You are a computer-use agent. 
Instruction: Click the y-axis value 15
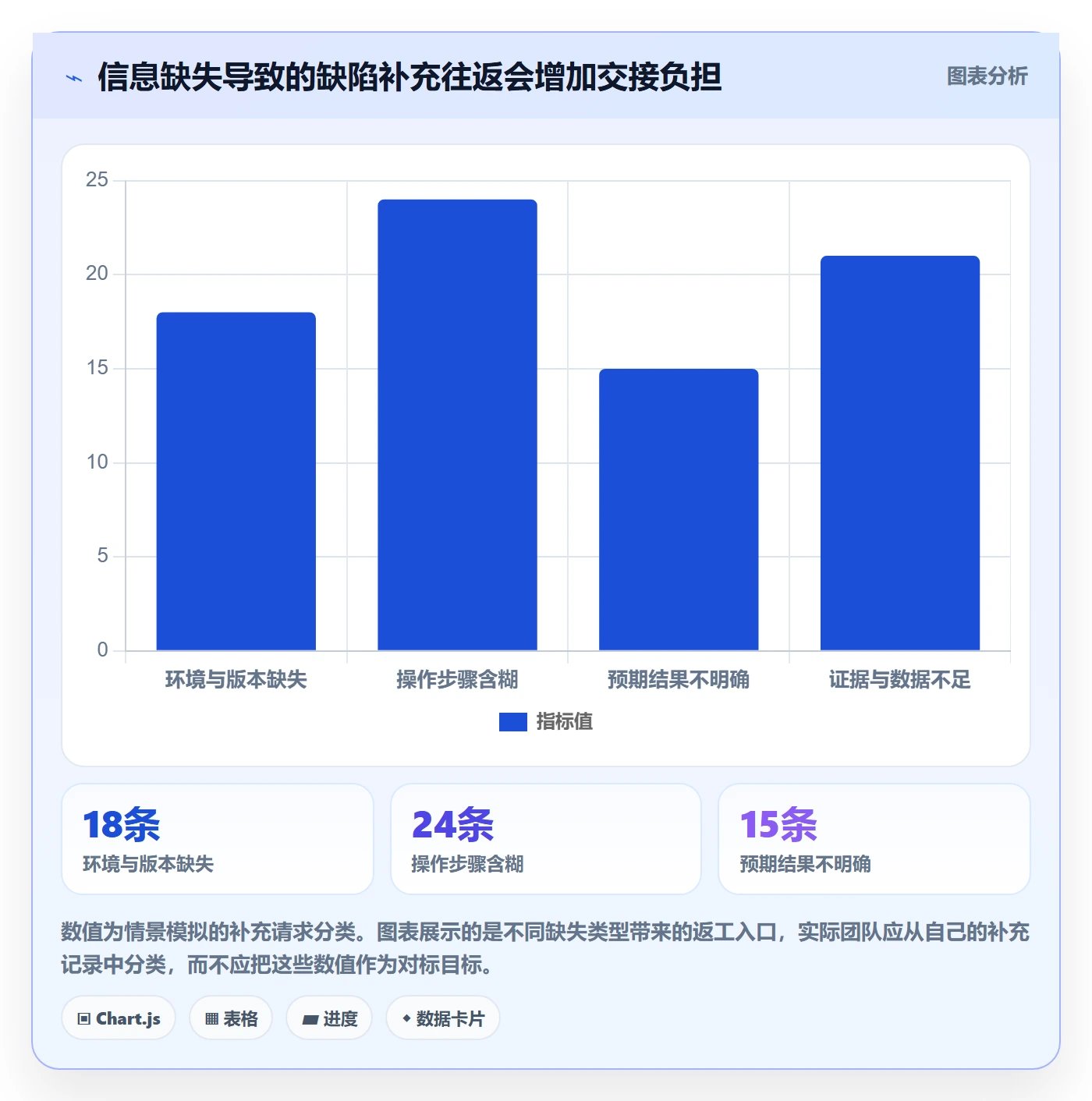pyautogui.click(x=97, y=368)
